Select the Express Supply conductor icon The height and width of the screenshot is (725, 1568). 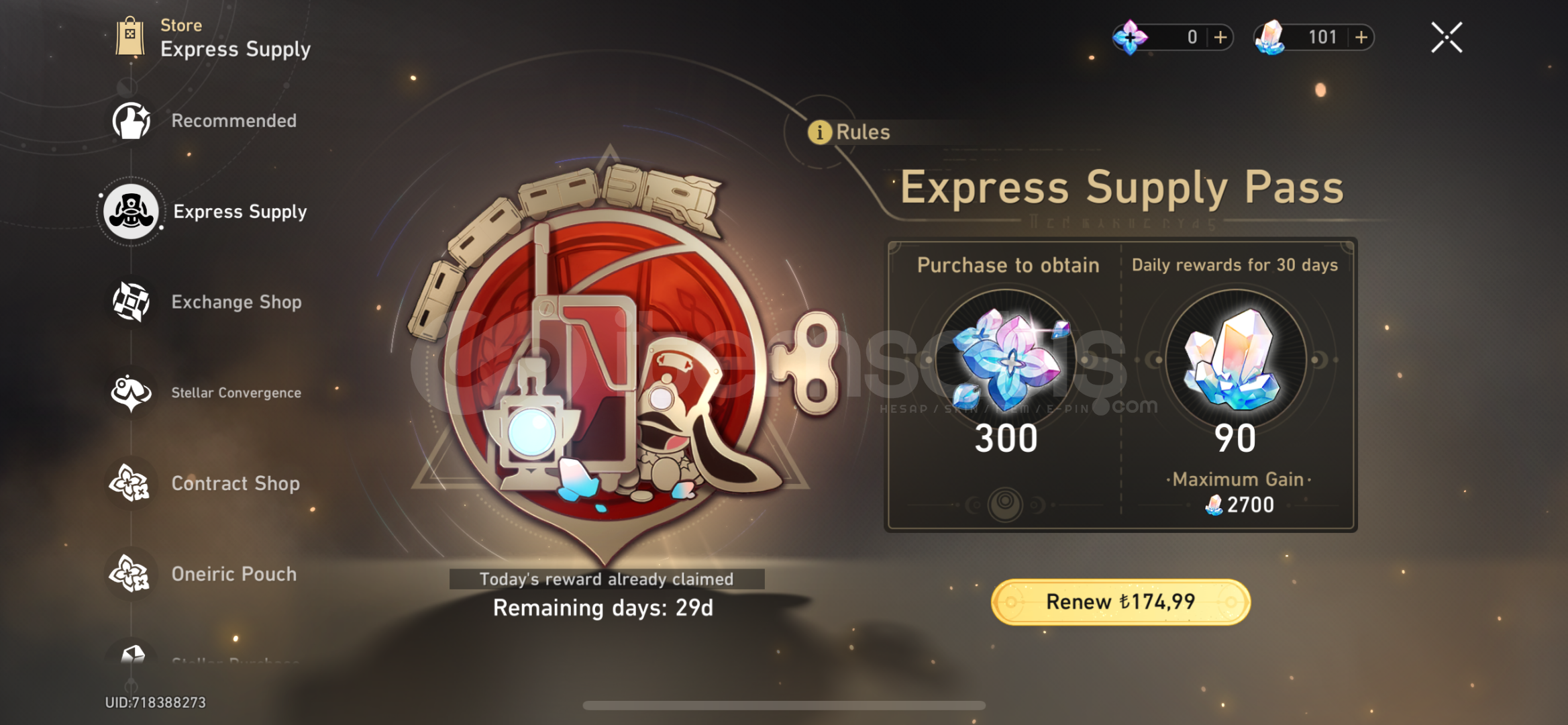coord(131,211)
